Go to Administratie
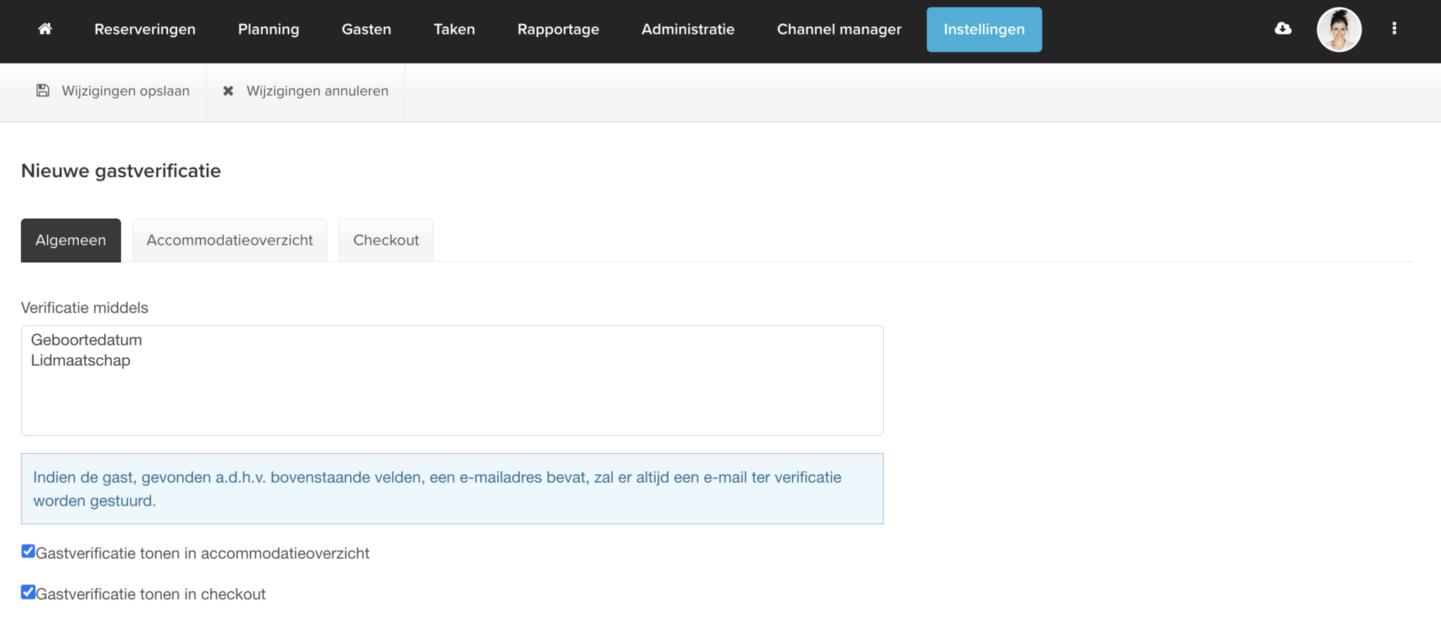The width and height of the screenshot is (1441, 626). coord(688,29)
